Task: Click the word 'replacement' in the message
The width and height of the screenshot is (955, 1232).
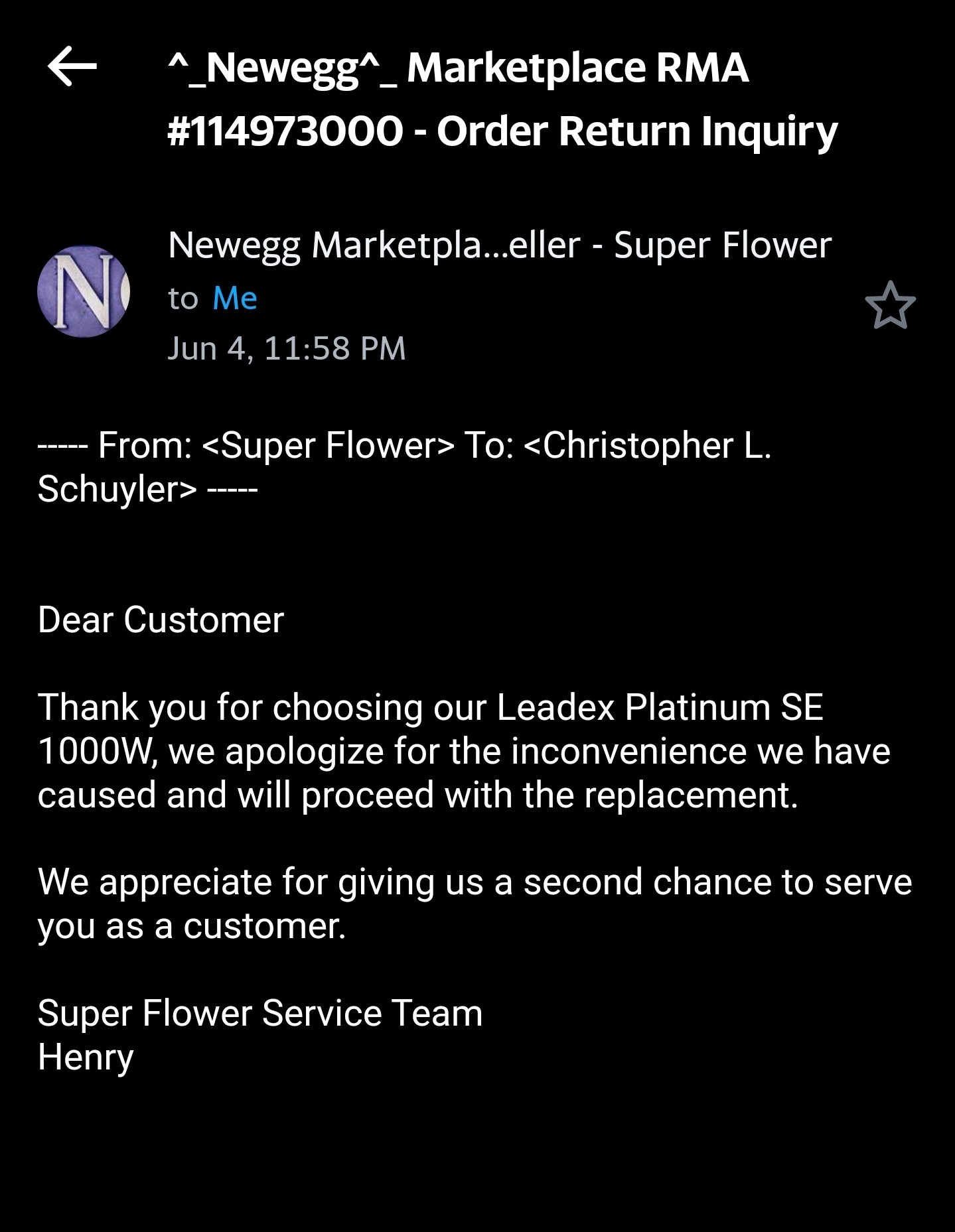Action: (687, 795)
